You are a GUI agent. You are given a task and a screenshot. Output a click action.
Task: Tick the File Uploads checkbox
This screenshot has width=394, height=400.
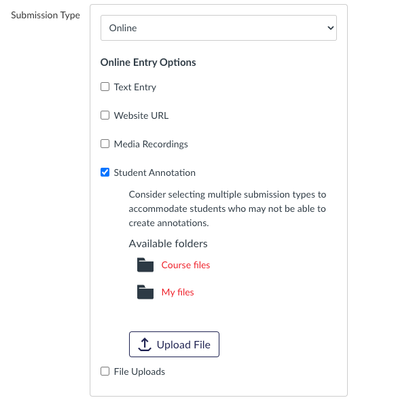point(105,371)
